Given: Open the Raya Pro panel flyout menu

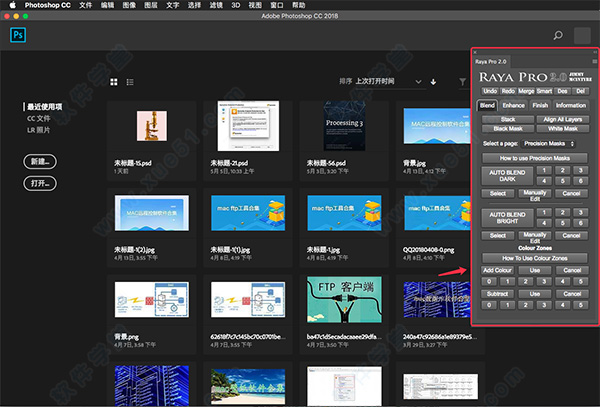Looking at the screenshot, I should [594, 61].
